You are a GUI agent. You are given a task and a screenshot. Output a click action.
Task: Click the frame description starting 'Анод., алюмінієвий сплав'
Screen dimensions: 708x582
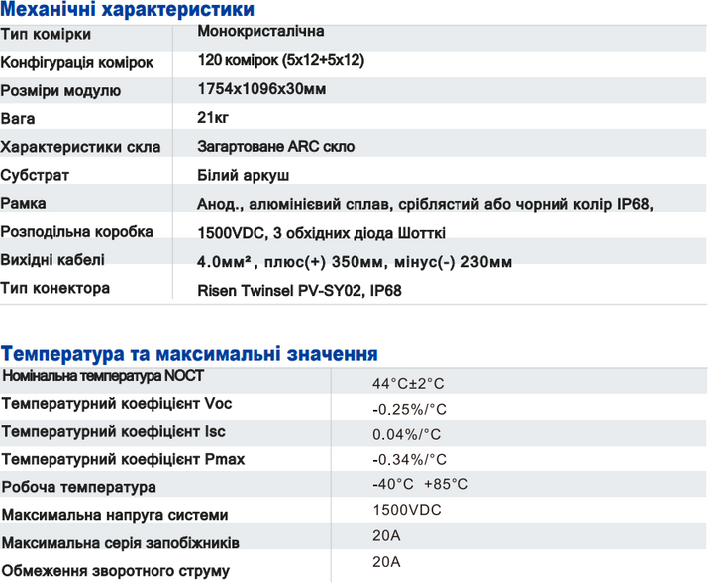coord(425,205)
